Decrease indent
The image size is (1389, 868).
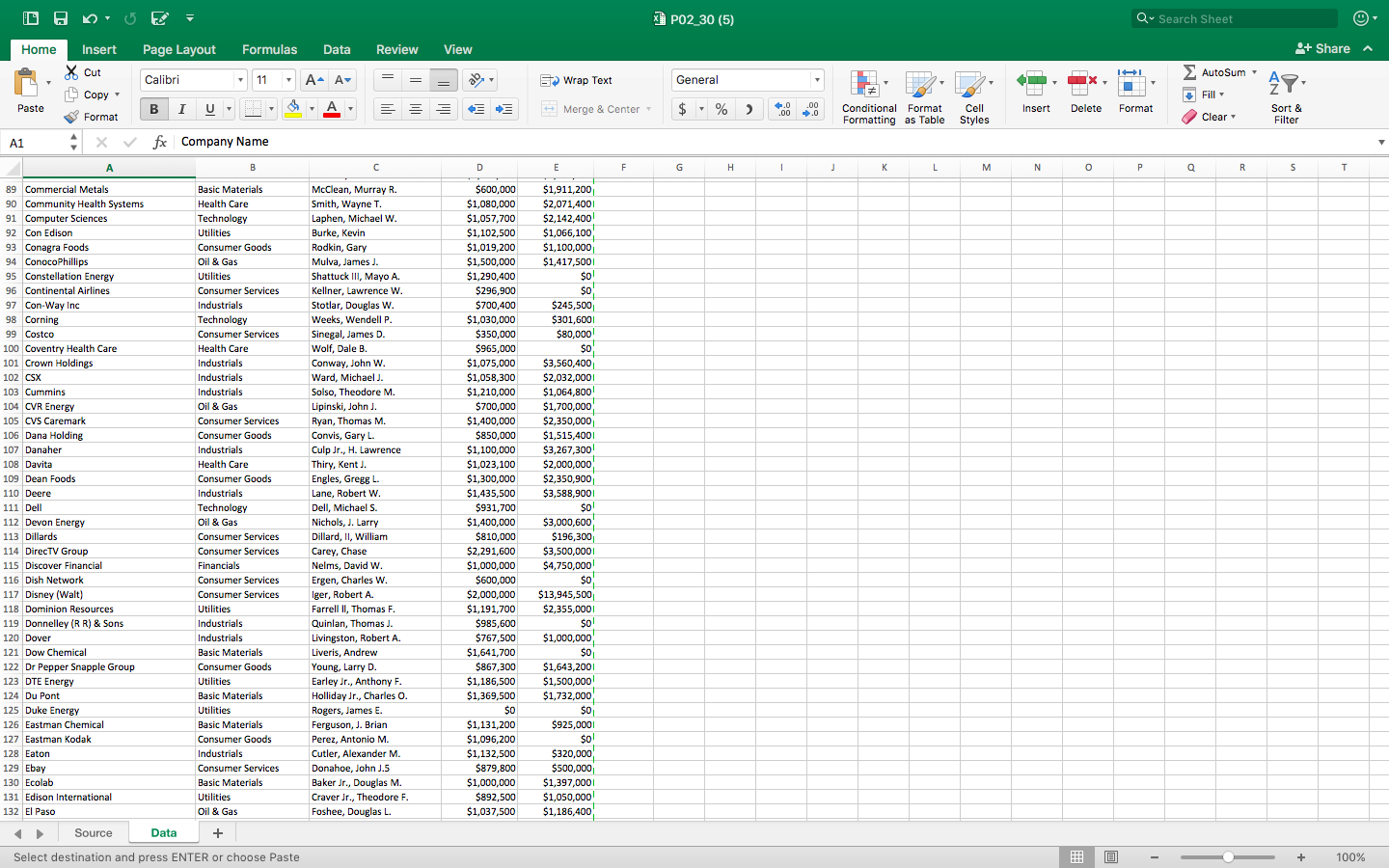[476, 109]
